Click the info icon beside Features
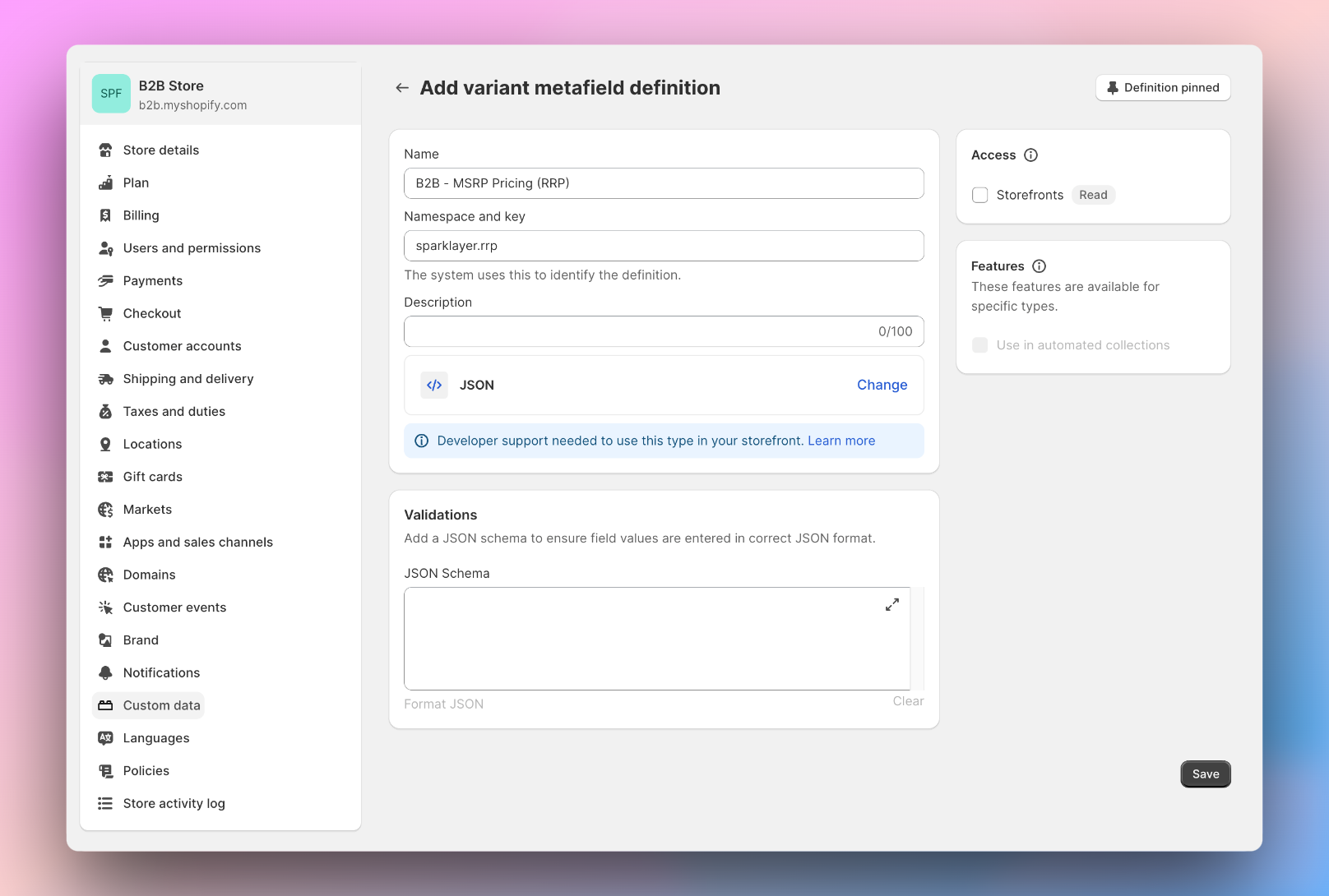Screen dimensions: 1329x896 [x=1039, y=266]
